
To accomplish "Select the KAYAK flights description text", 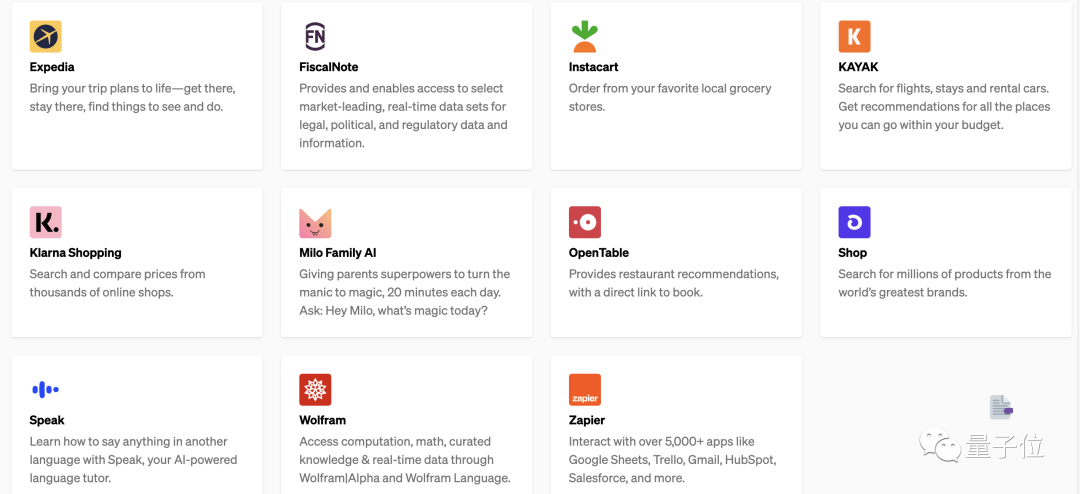I will click(944, 107).
